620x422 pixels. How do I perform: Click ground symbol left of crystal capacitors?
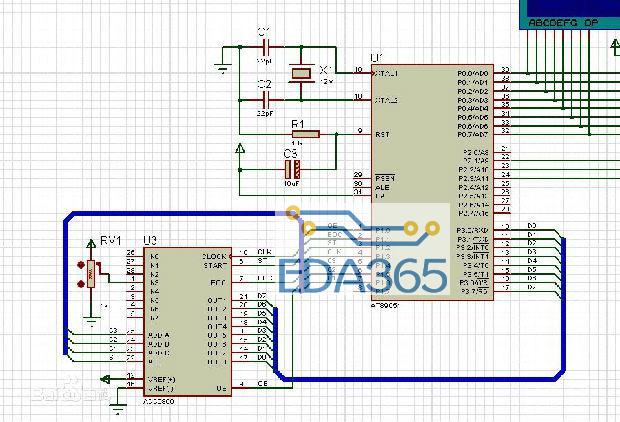click(x=223, y=68)
